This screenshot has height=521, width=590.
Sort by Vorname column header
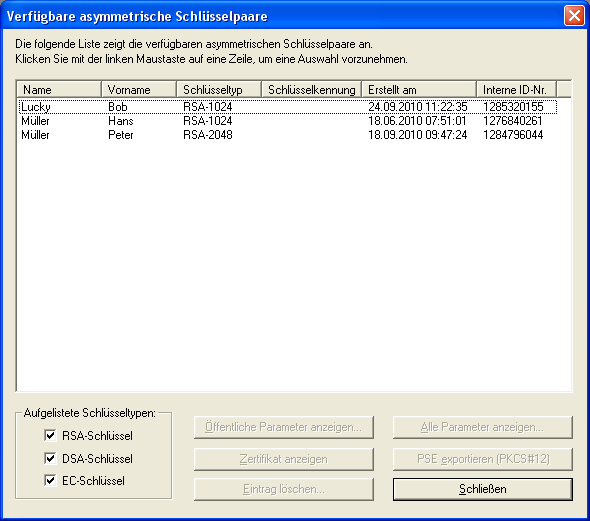tap(139, 90)
